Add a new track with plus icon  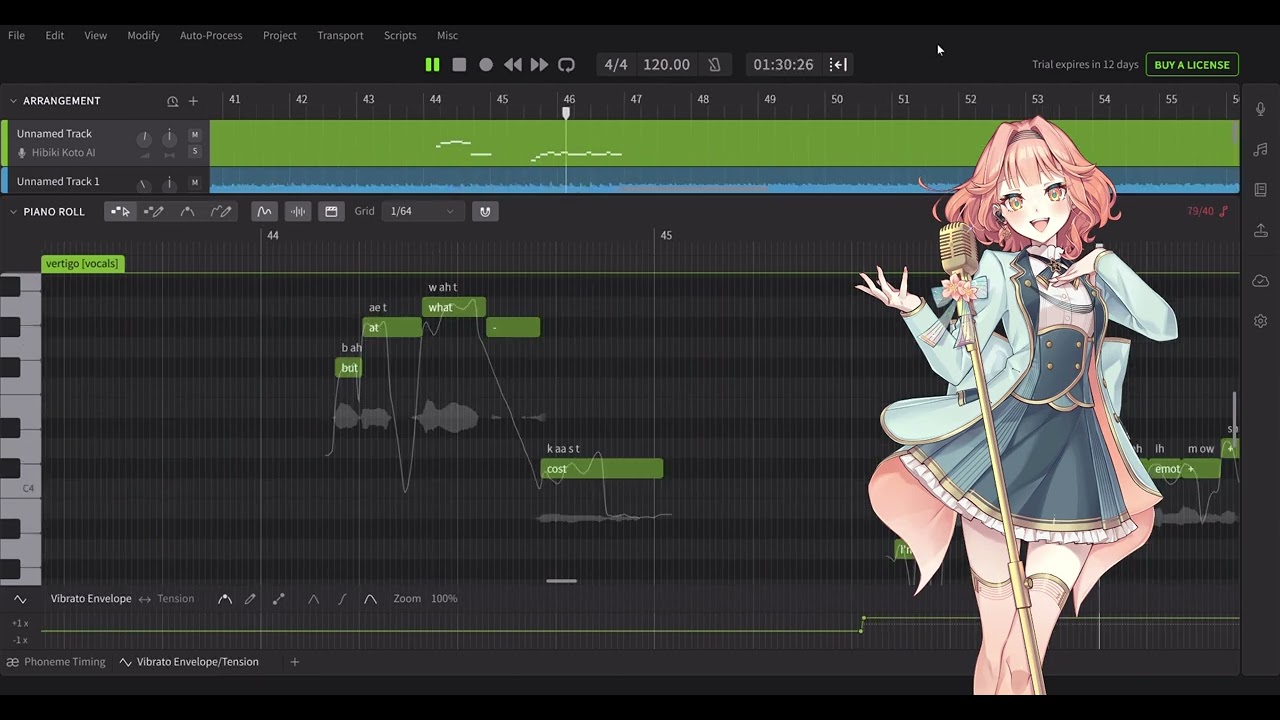(x=193, y=101)
